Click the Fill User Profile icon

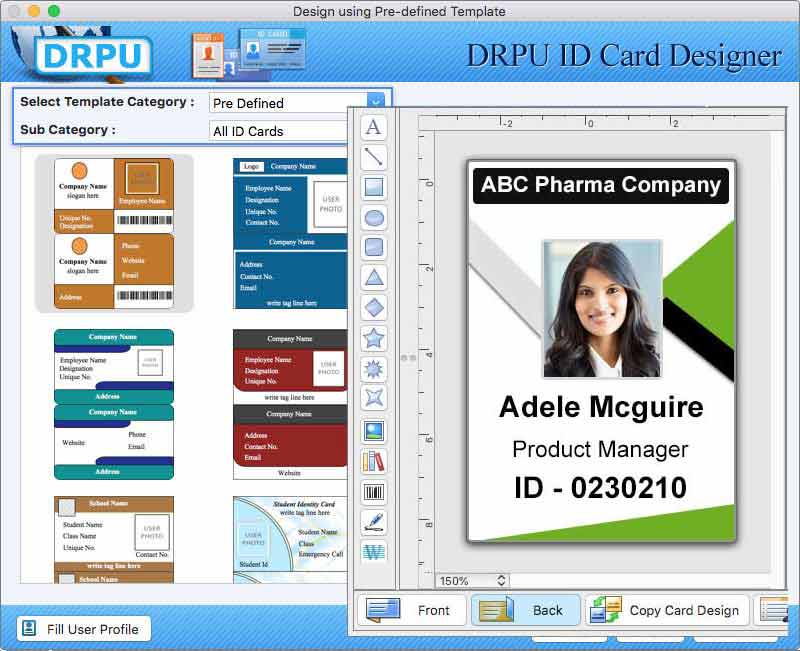tap(29, 629)
